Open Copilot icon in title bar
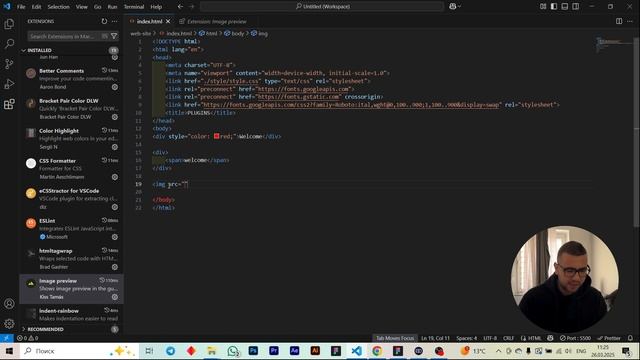Viewport: 640px width, 360px height. pyautogui.click(x=453, y=6)
